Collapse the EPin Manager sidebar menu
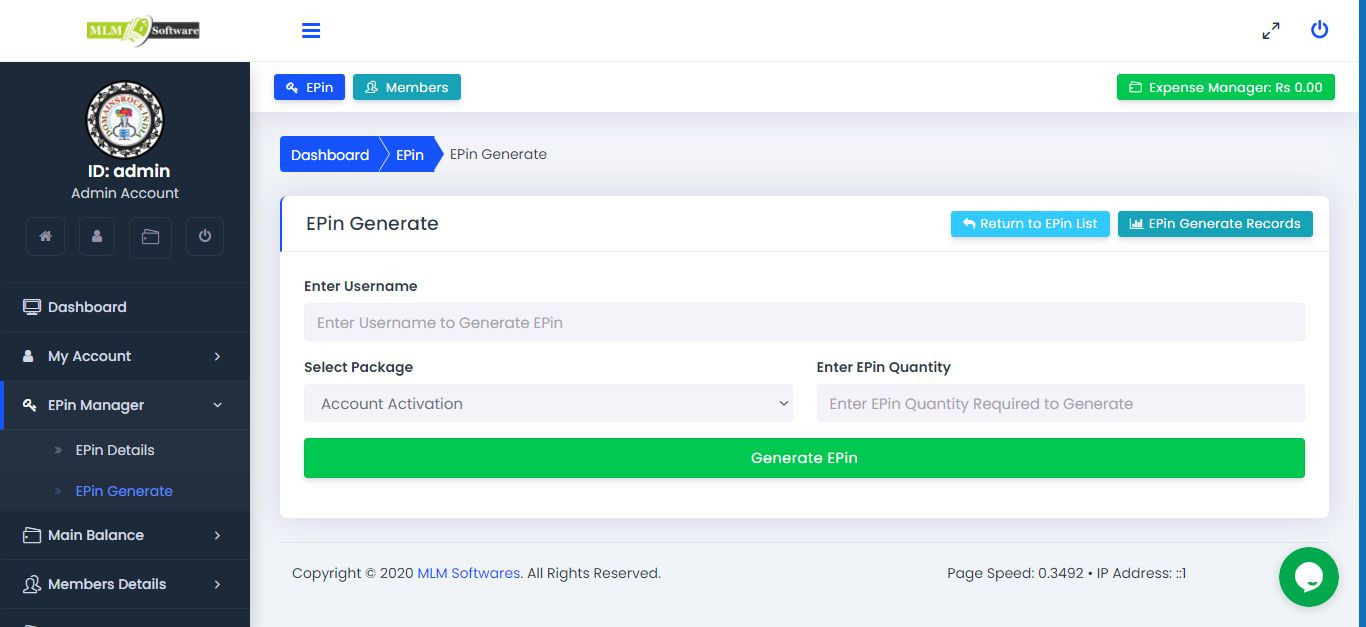The image size is (1366, 627). 124,405
